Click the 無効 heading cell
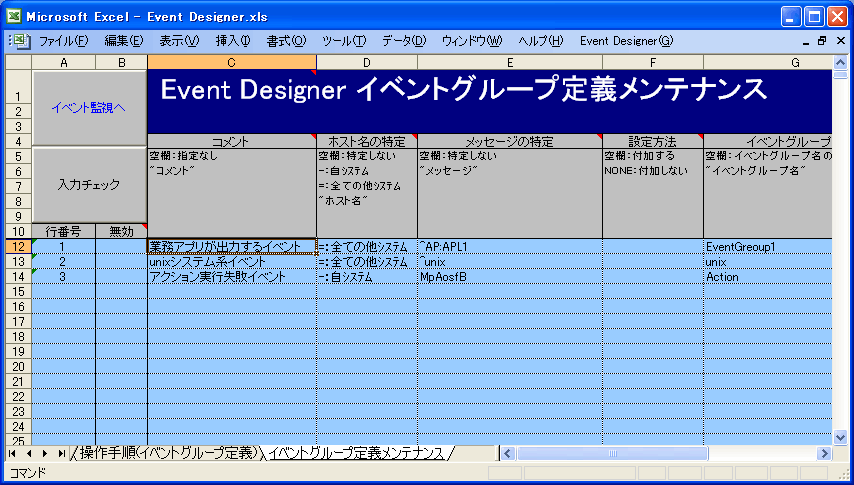Screen dimensions: 854x485 coord(121,231)
